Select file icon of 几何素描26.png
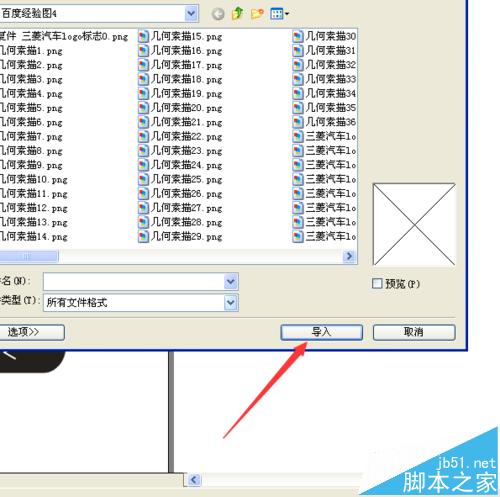 (x=143, y=194)
